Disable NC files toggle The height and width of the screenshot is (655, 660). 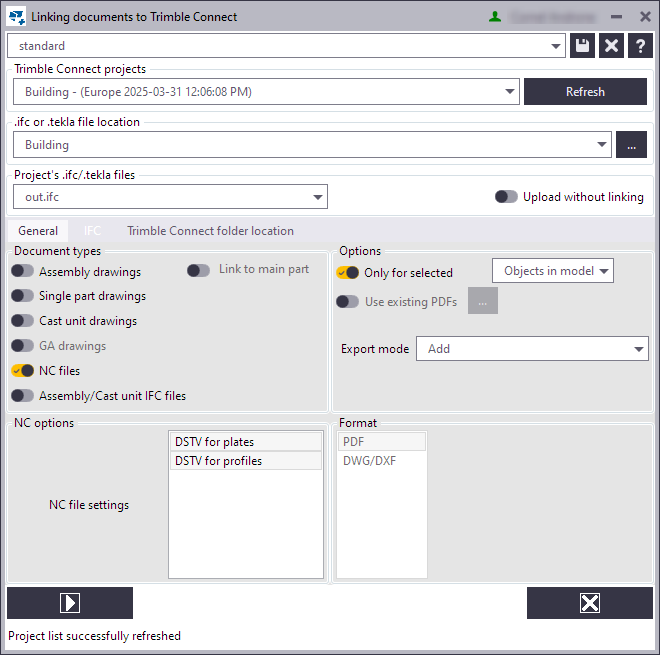pyautogui.click(x=22, y=370)
